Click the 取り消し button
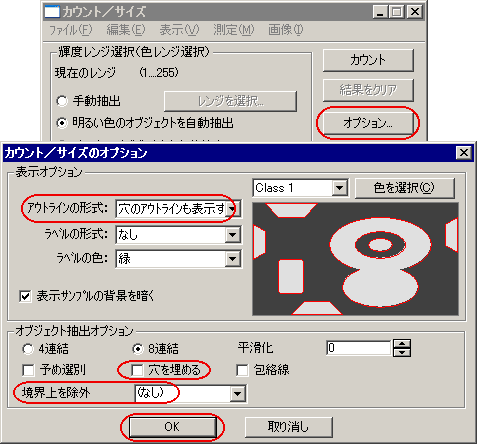The image size is (477, 444). pos(289,427)
